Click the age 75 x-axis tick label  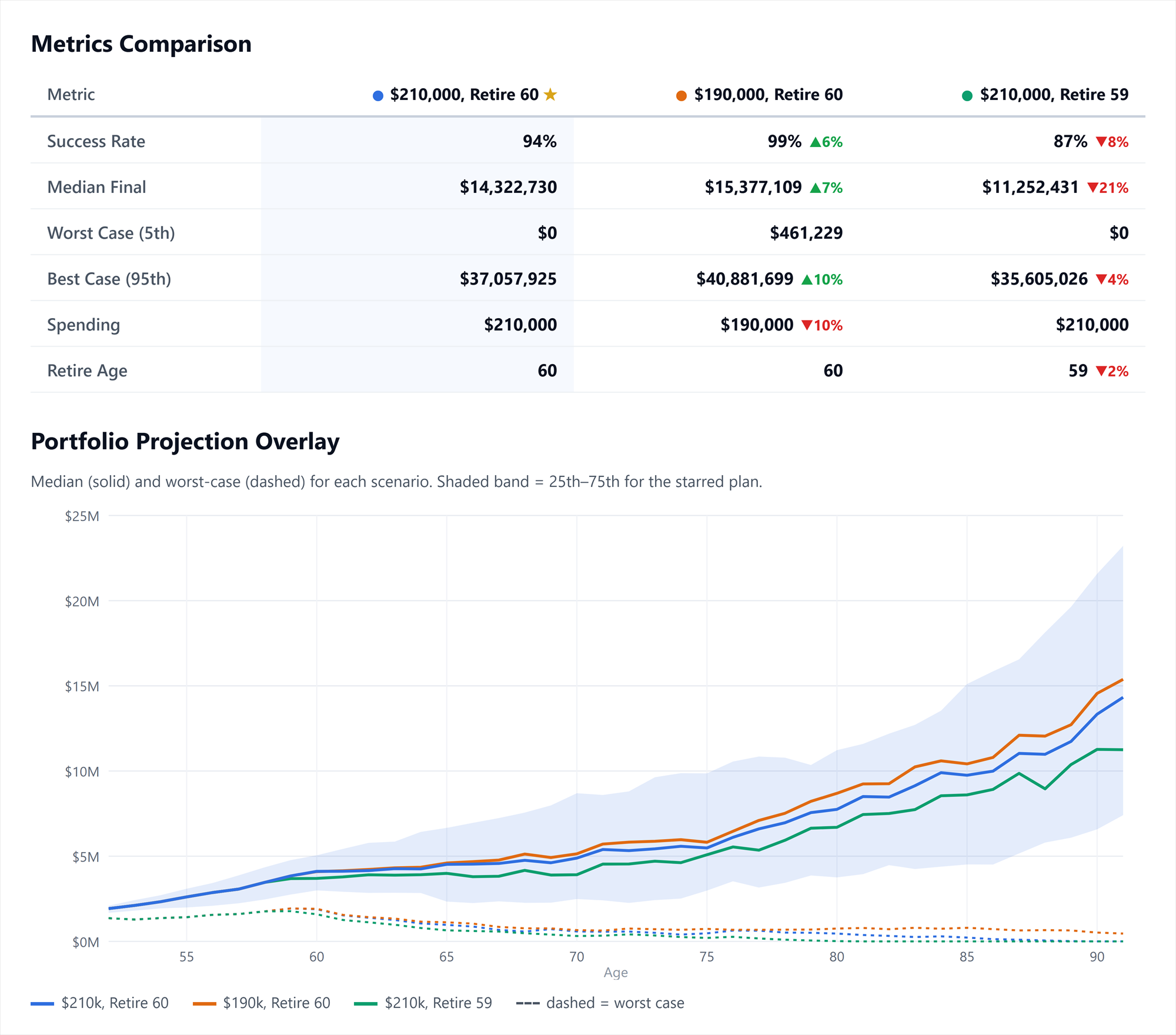pyautogui.click(x=707, y=957)
